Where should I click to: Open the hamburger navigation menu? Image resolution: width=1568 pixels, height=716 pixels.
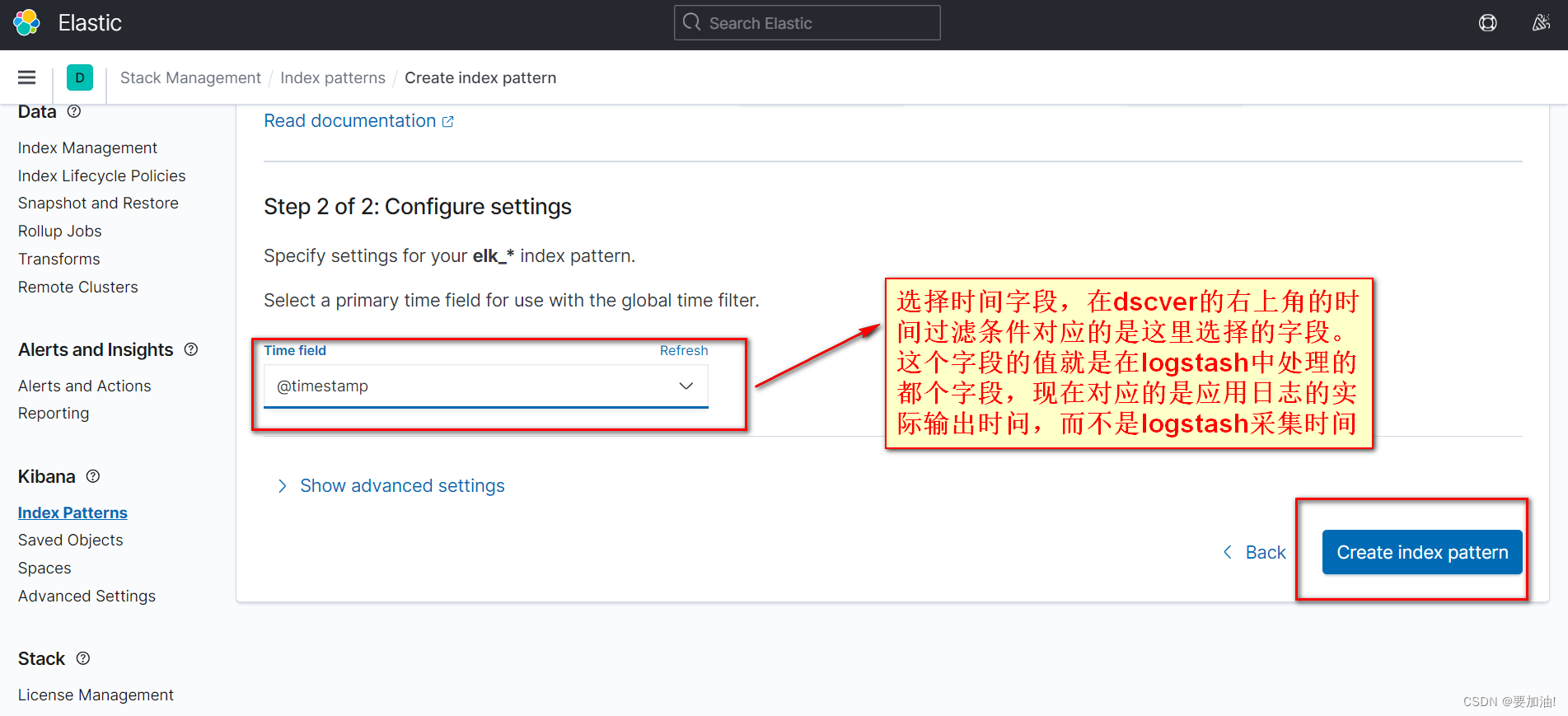[26, 77]
